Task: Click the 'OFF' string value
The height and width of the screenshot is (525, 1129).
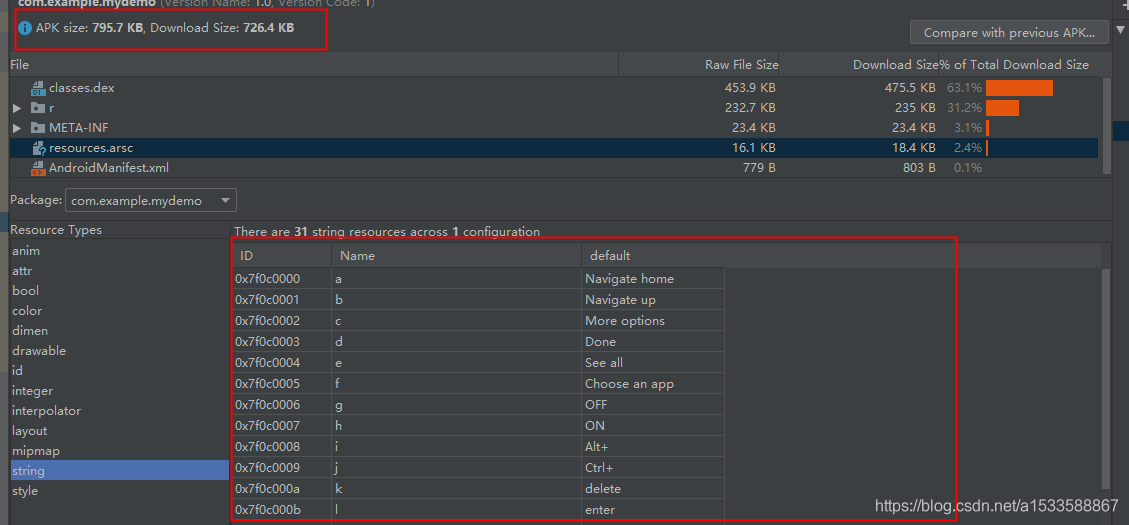Action: [x=596, y=405]
